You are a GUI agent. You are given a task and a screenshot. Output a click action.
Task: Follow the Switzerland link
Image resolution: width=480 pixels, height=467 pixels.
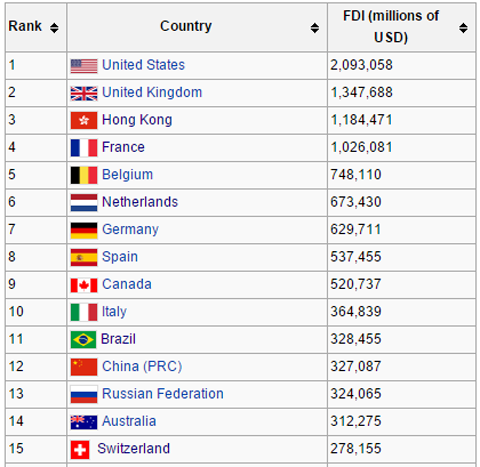pyautogui.click(x=134, y=448)
